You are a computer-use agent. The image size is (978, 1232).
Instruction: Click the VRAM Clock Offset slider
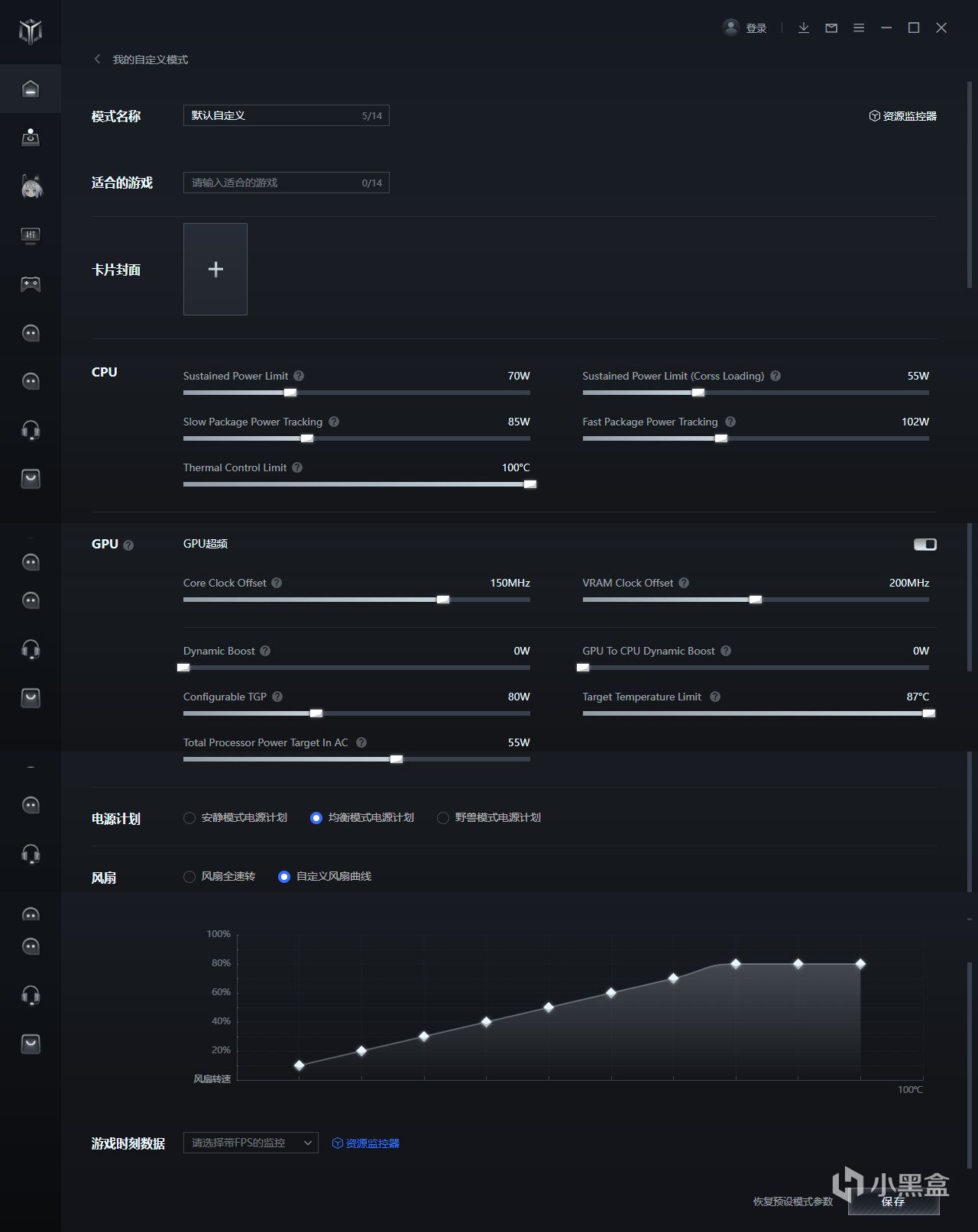pyautogui.click(x=756, y=600)
